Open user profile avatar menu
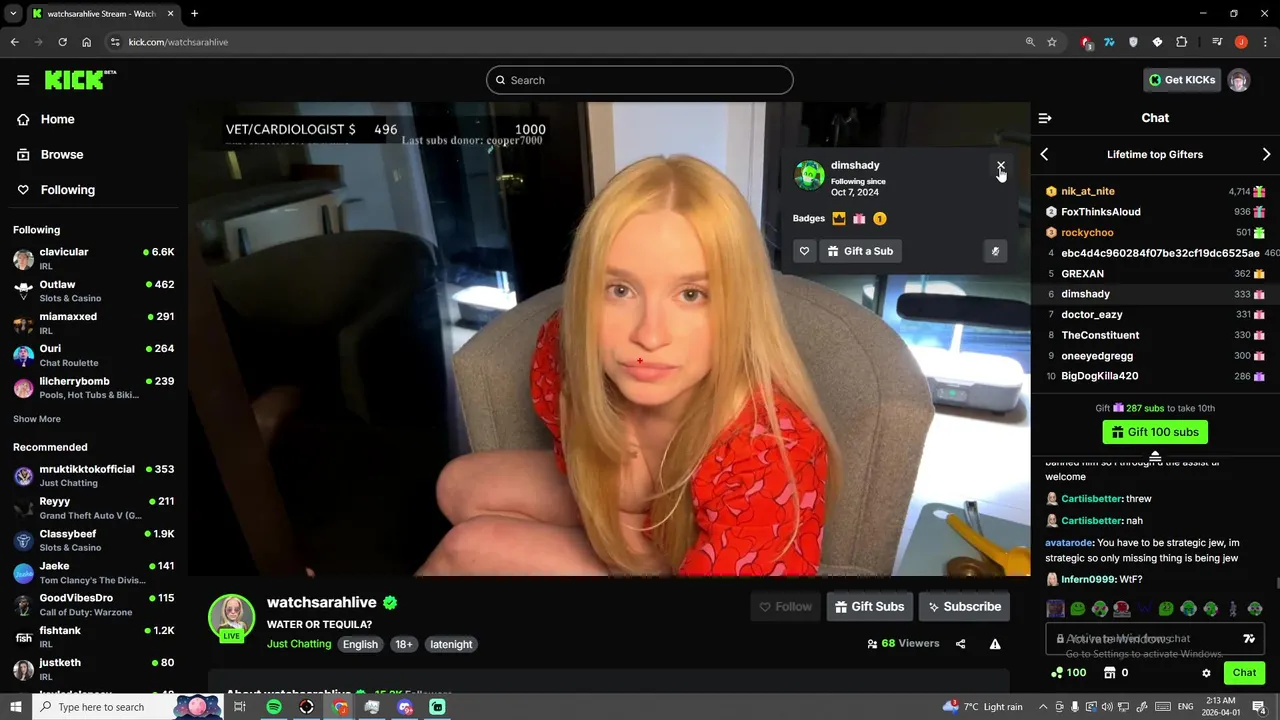 [1239, 80]
